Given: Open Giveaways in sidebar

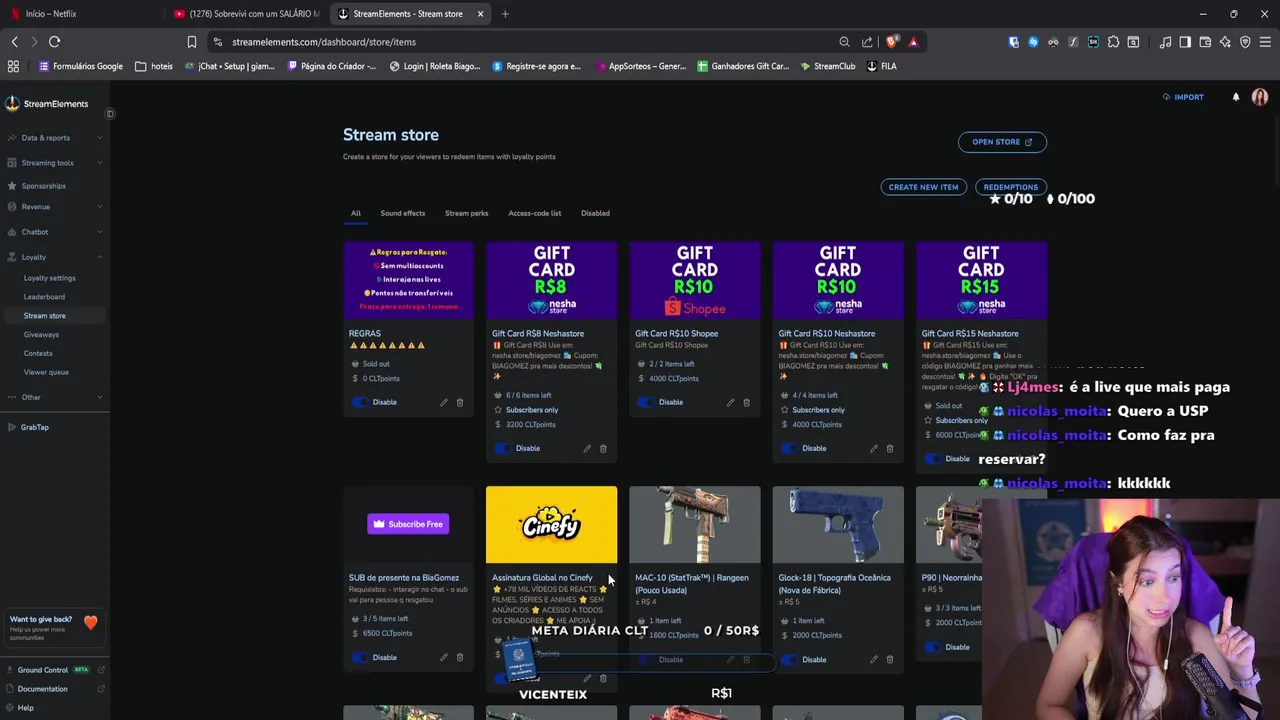Looking at the screenshot, I should pos(41,335).
